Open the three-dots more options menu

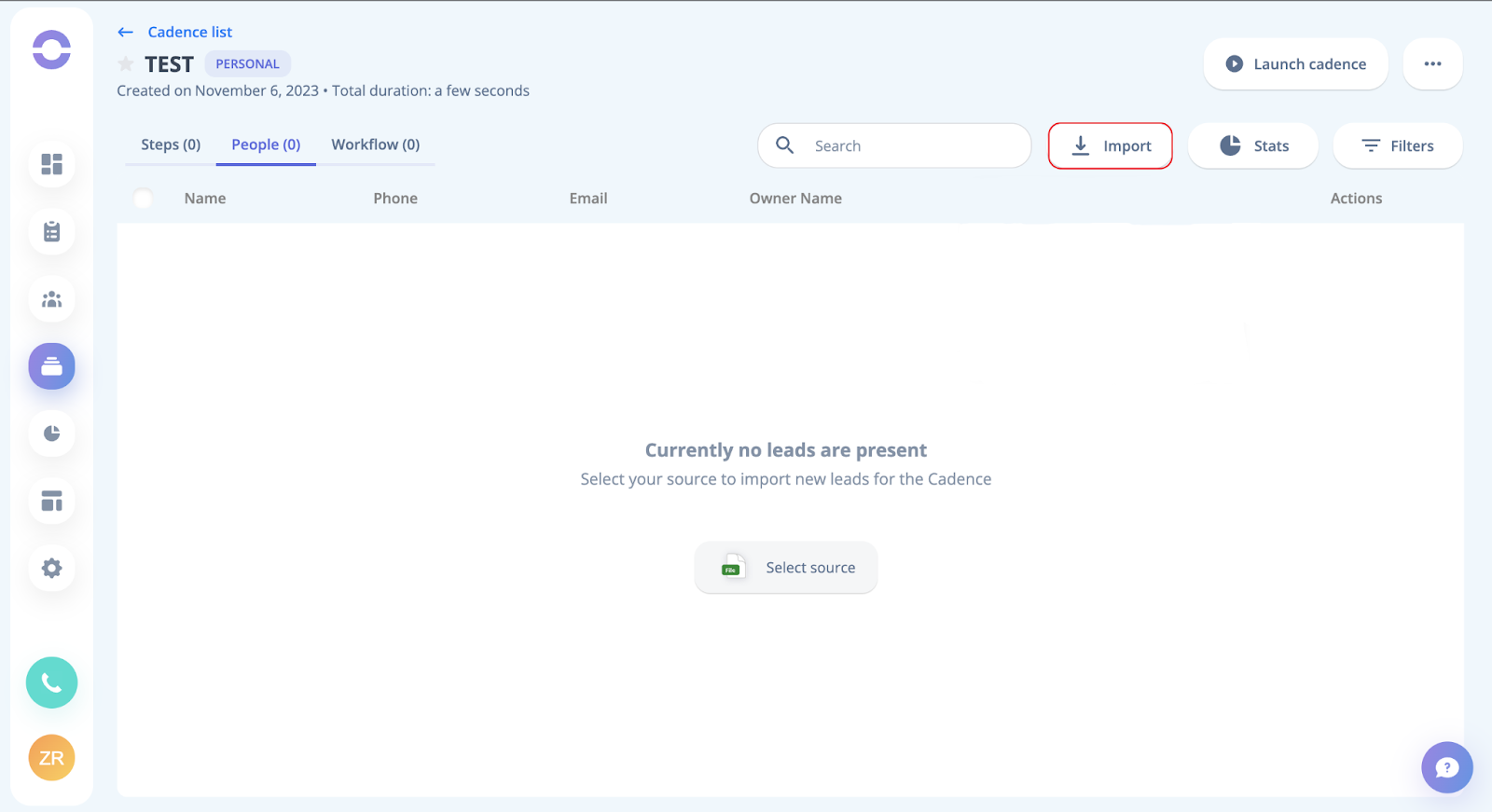point(1432,64)
